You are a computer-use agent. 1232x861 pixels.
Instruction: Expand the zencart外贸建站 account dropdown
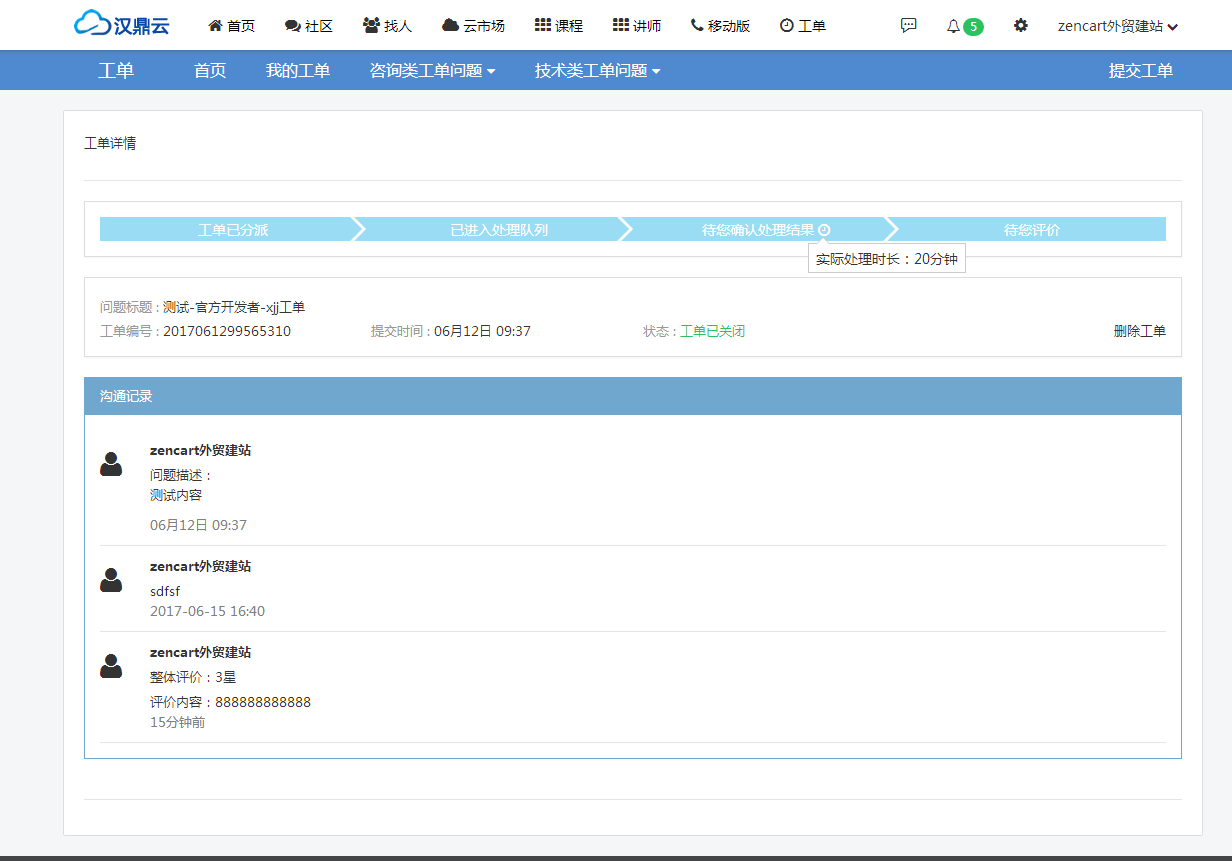coord(1118,25)
